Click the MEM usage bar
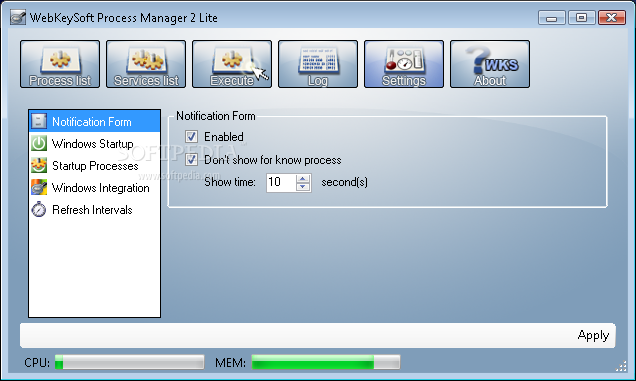Image resolution: width=636 pixels, height=381 pixels. pyautogui.click(x=326, y=362)
